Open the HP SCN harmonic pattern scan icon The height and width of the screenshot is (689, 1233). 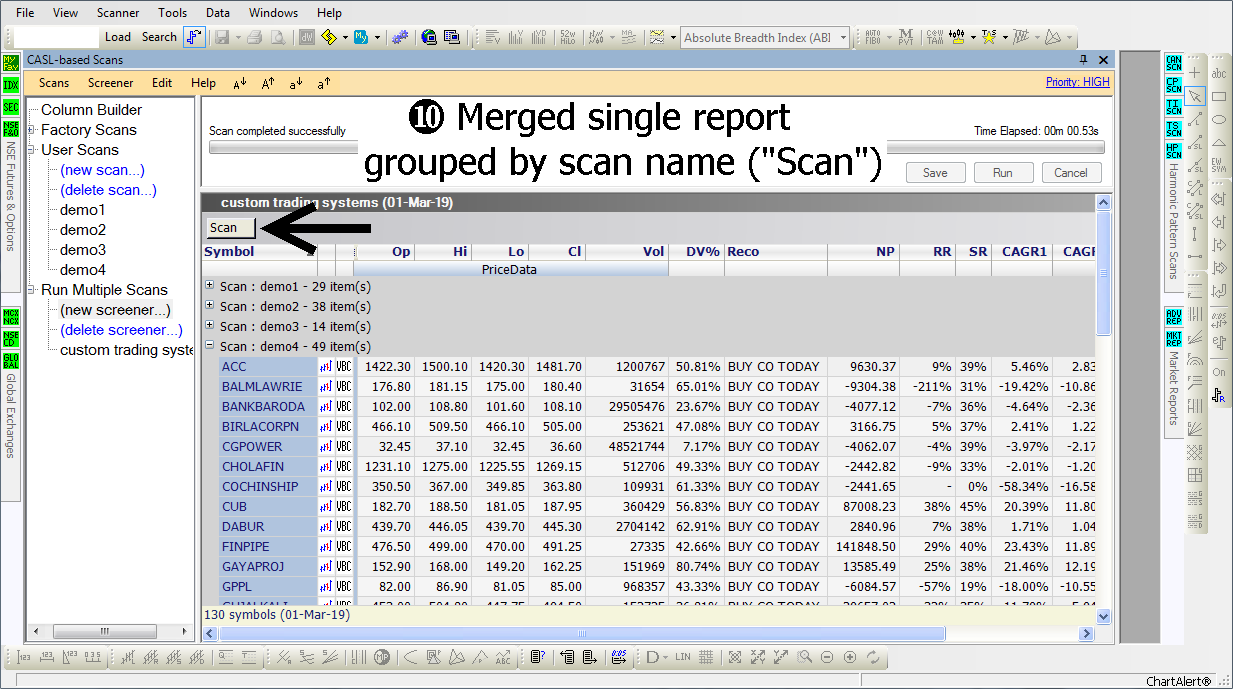coord(1174,151)
